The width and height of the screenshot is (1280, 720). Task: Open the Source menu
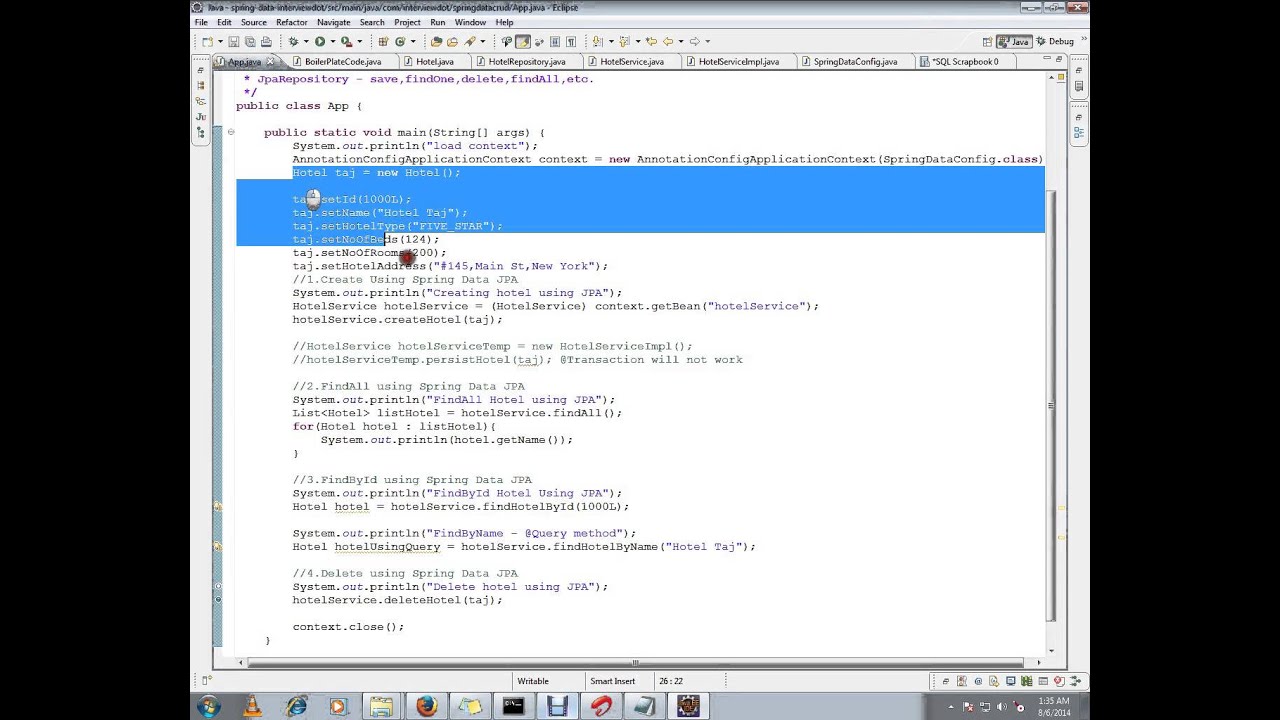coord(254,22)
